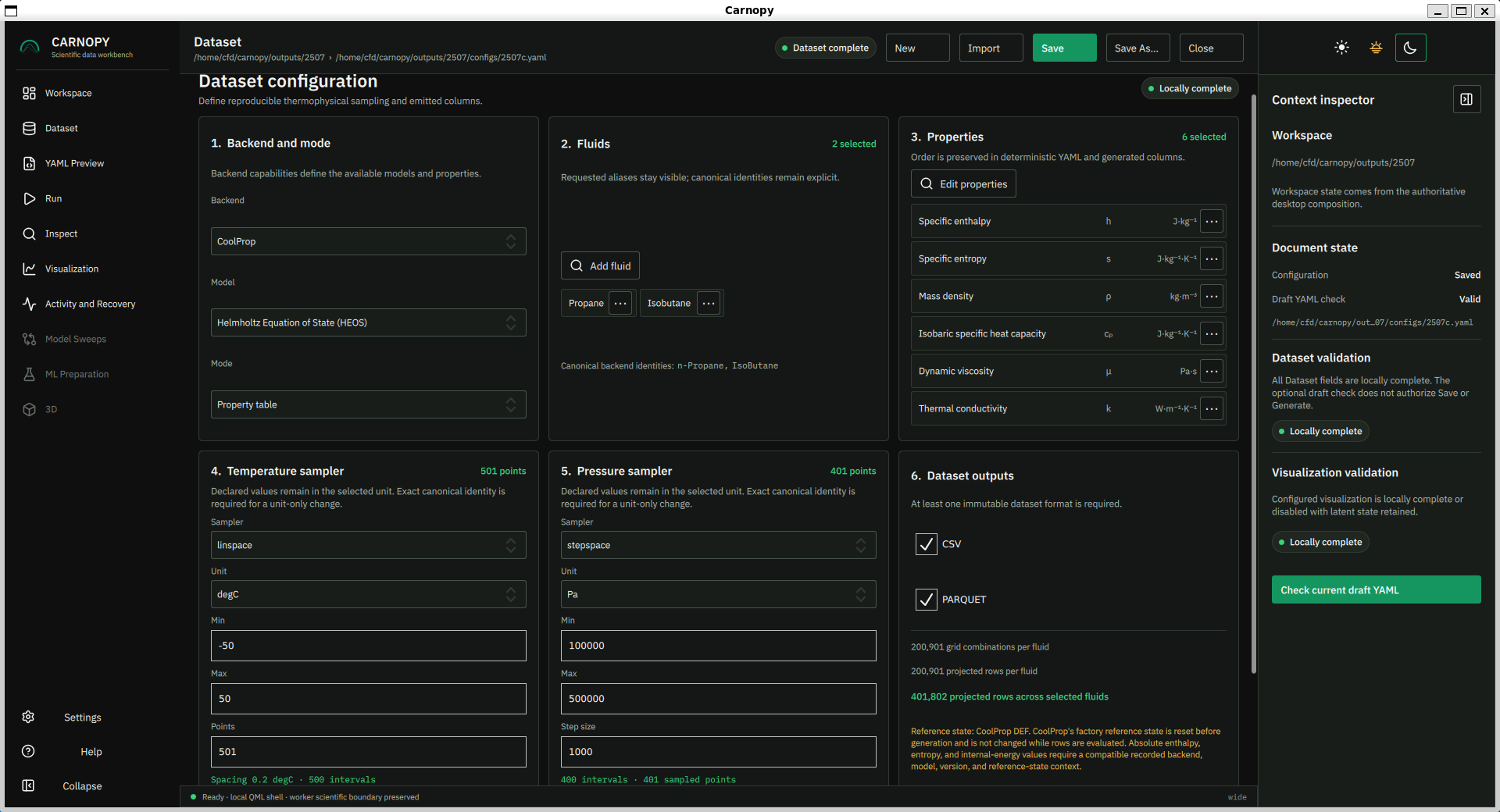Screen dimensions: 1500x812
Task: Open options menu for Propane fluid
Action: [620, 303]
